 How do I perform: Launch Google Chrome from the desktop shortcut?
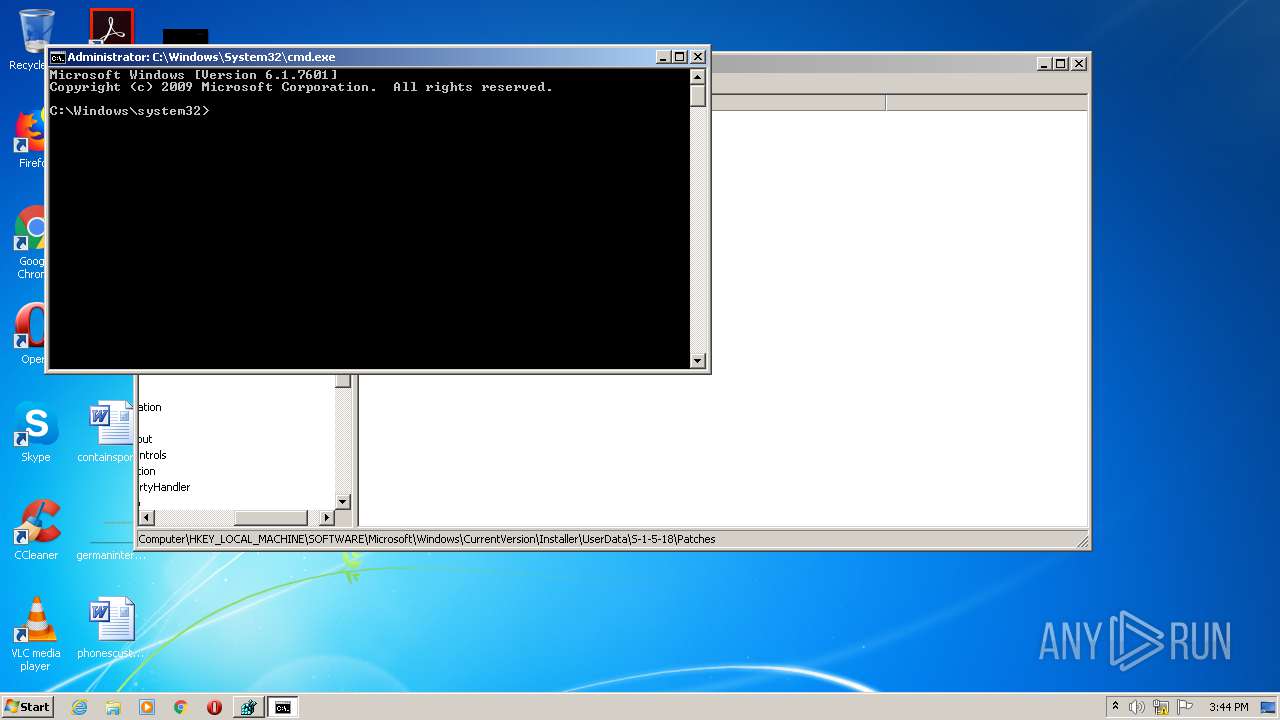tap(30, 243)
